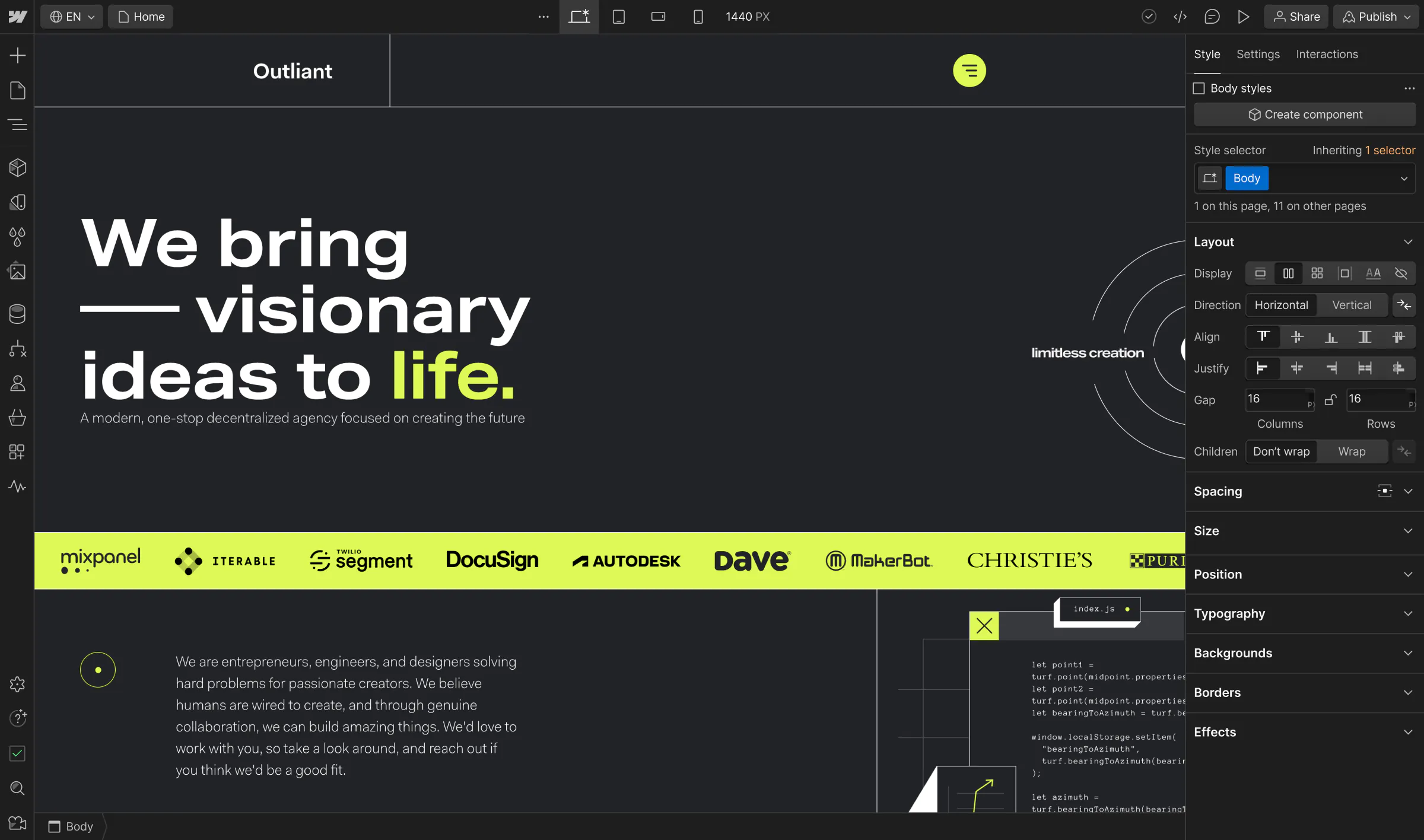Image resolution: width=1424 pixels, height=840 pixels.
Task: Open the export code icon
Action: click(1180, 17)
